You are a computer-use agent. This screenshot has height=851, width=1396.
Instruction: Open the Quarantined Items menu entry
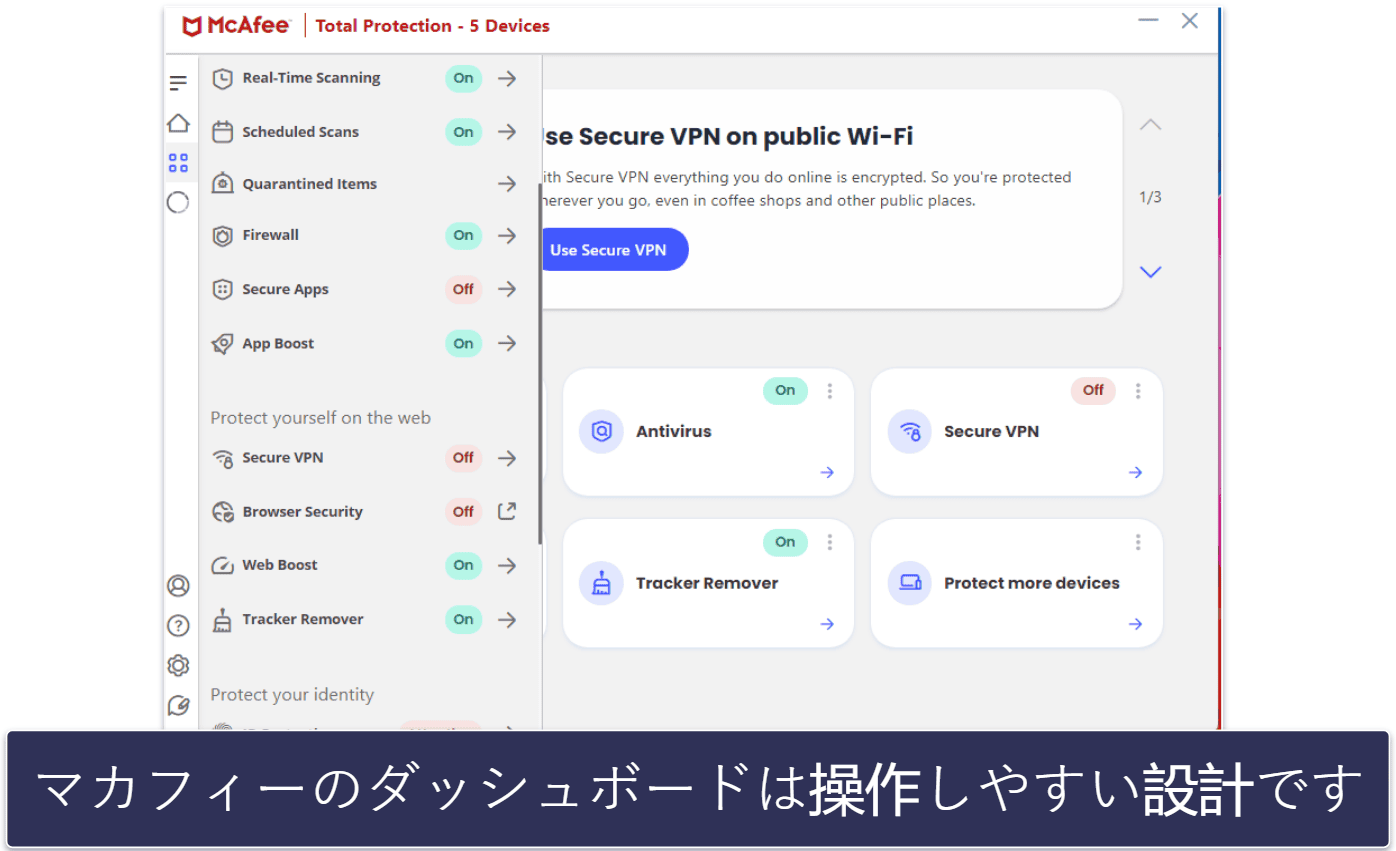pos(366,184)
